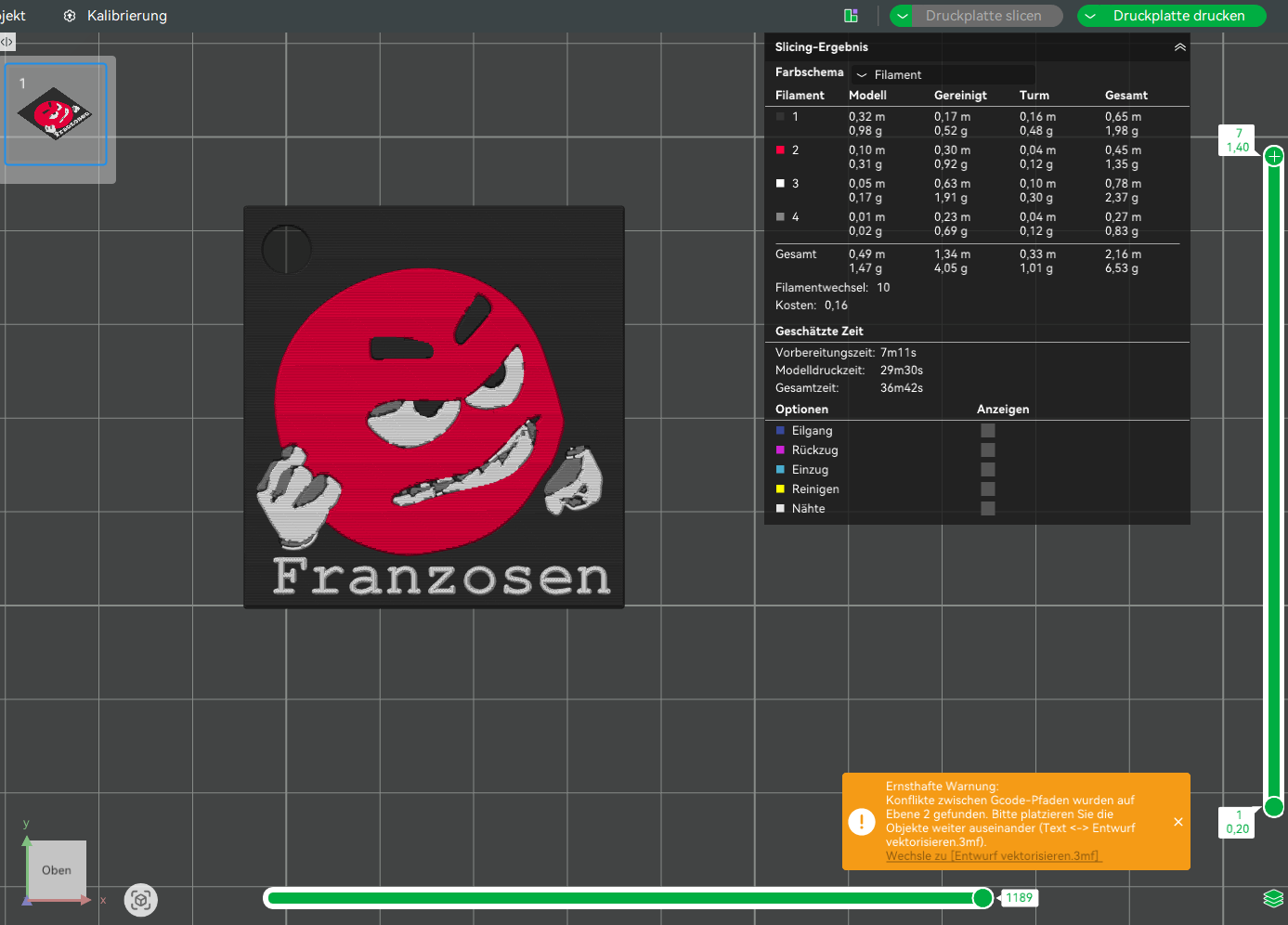Click the Filamentwechsel count 10

pyautogui.click(x=883, y=288)
